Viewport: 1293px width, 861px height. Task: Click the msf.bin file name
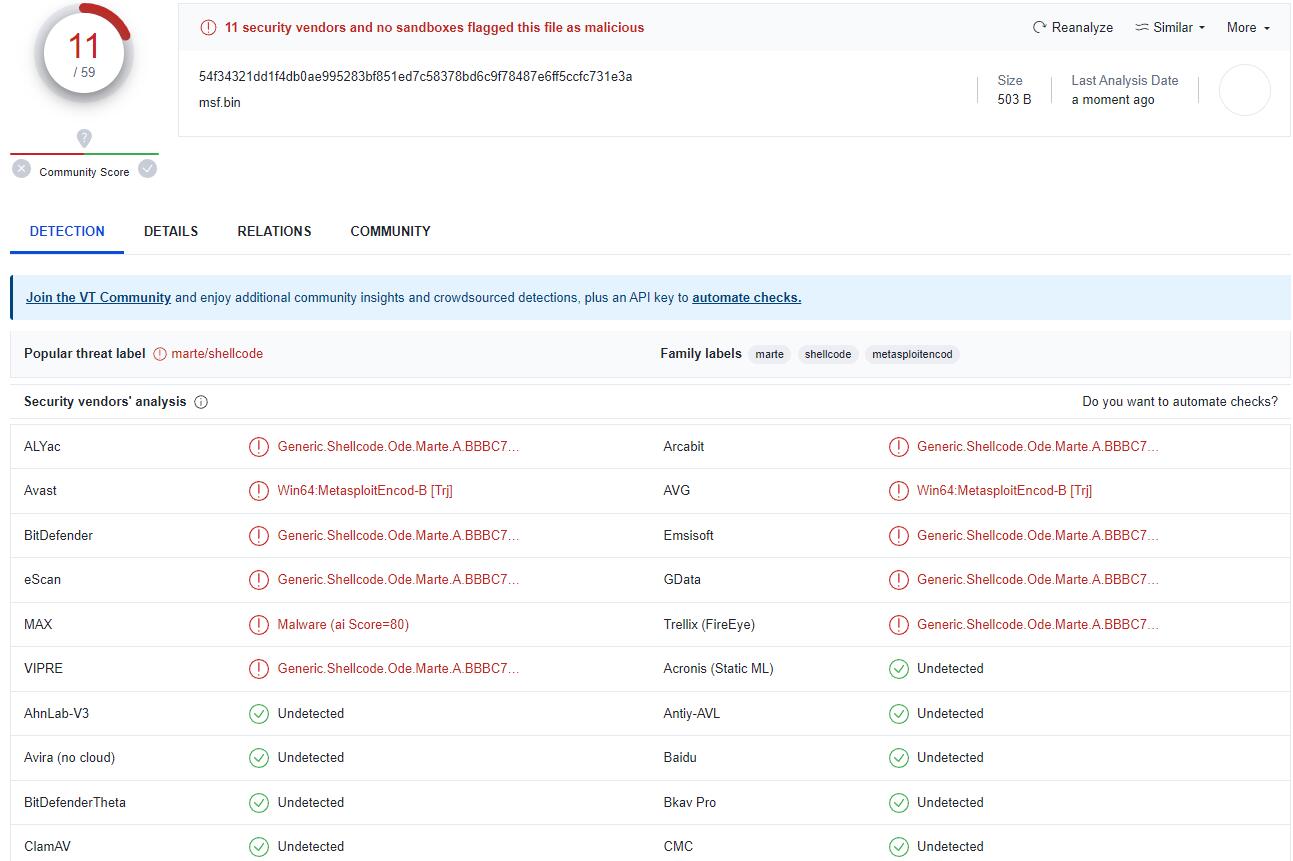(x=219, y=102)
